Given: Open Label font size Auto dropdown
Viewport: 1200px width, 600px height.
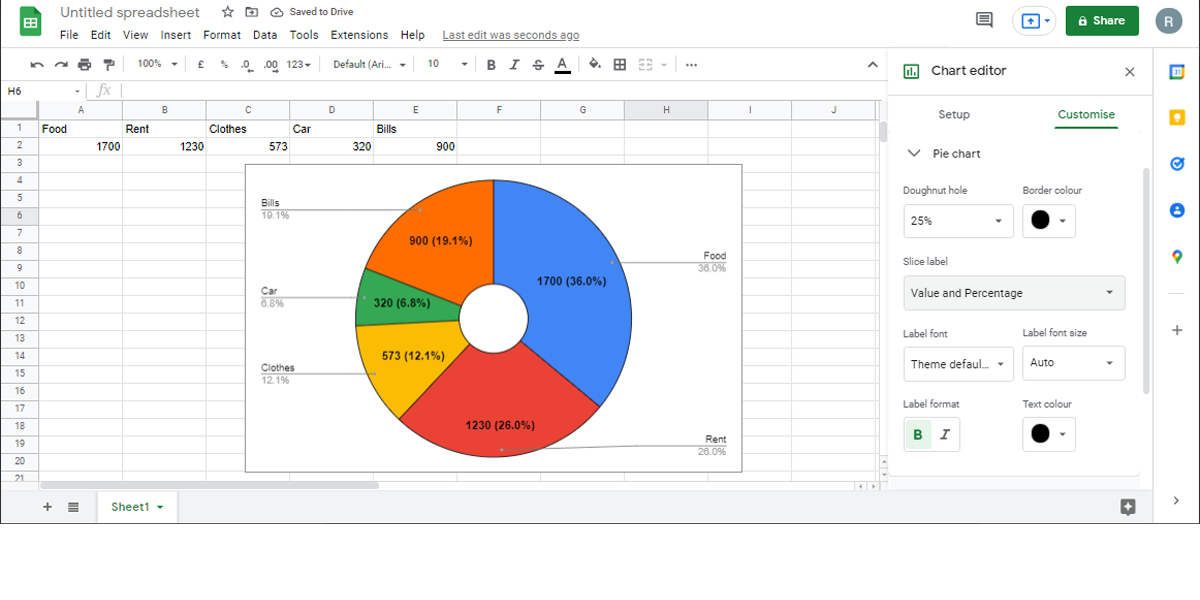Looking at the screenshot, I should click(x=1074, y=363).
